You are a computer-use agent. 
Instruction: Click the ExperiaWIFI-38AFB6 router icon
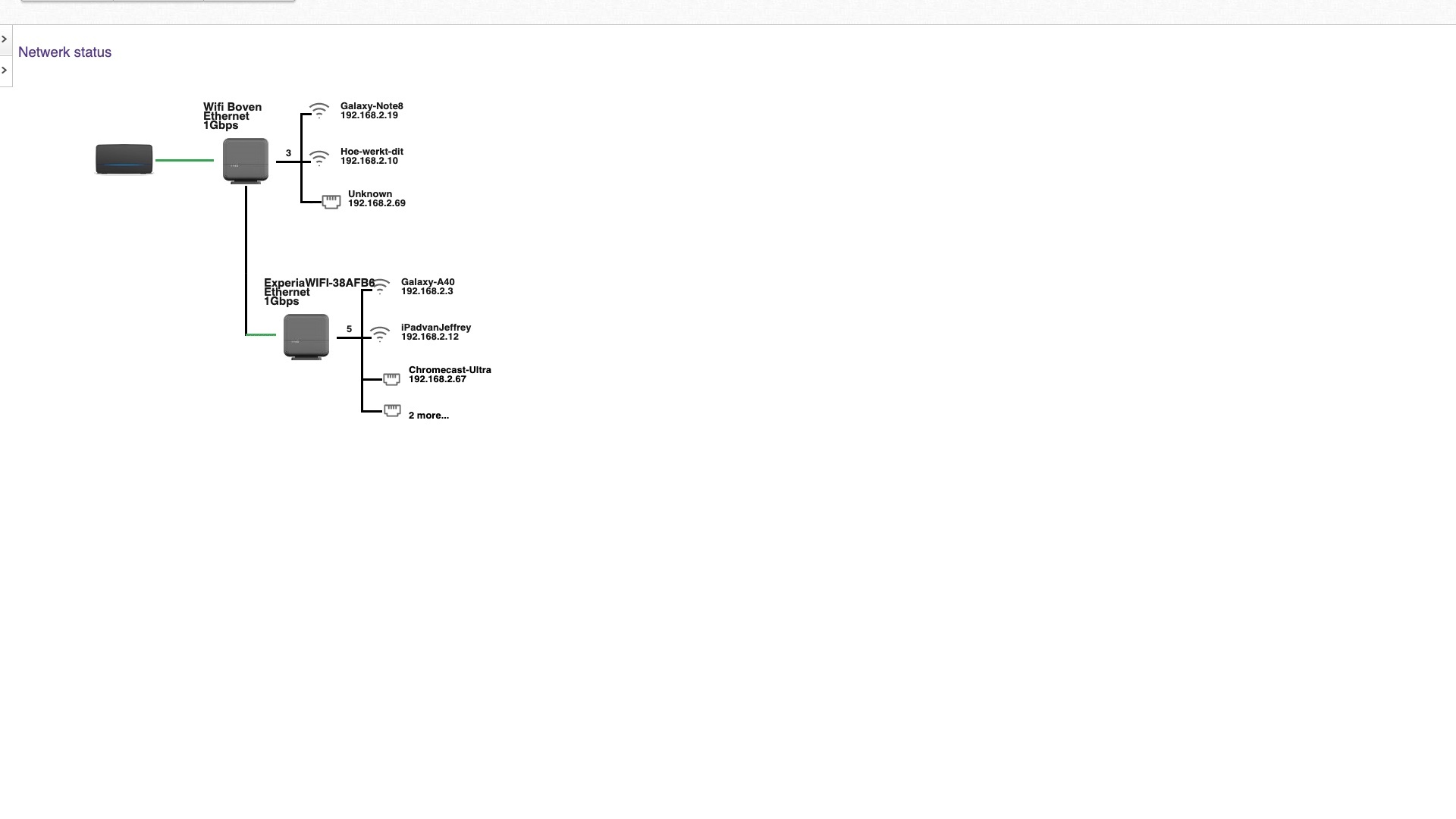coord(306,335)
